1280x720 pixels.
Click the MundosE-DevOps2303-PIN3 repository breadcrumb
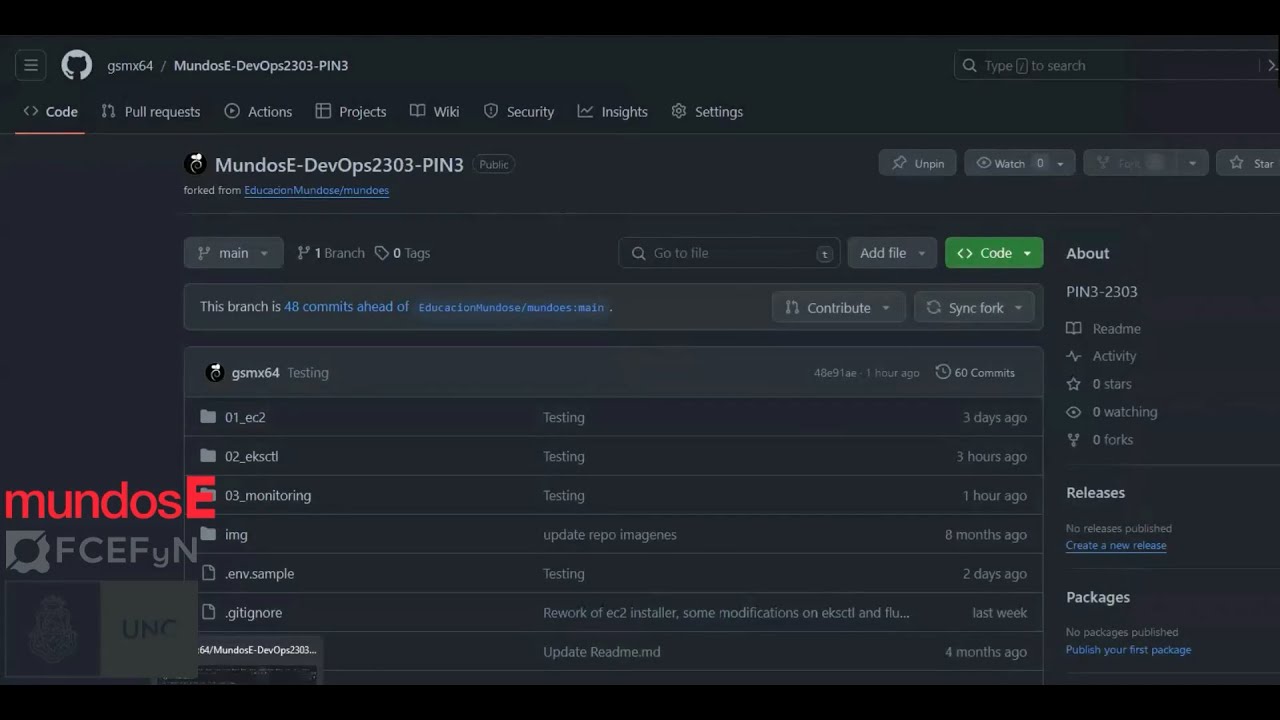(x=261, y=66)
